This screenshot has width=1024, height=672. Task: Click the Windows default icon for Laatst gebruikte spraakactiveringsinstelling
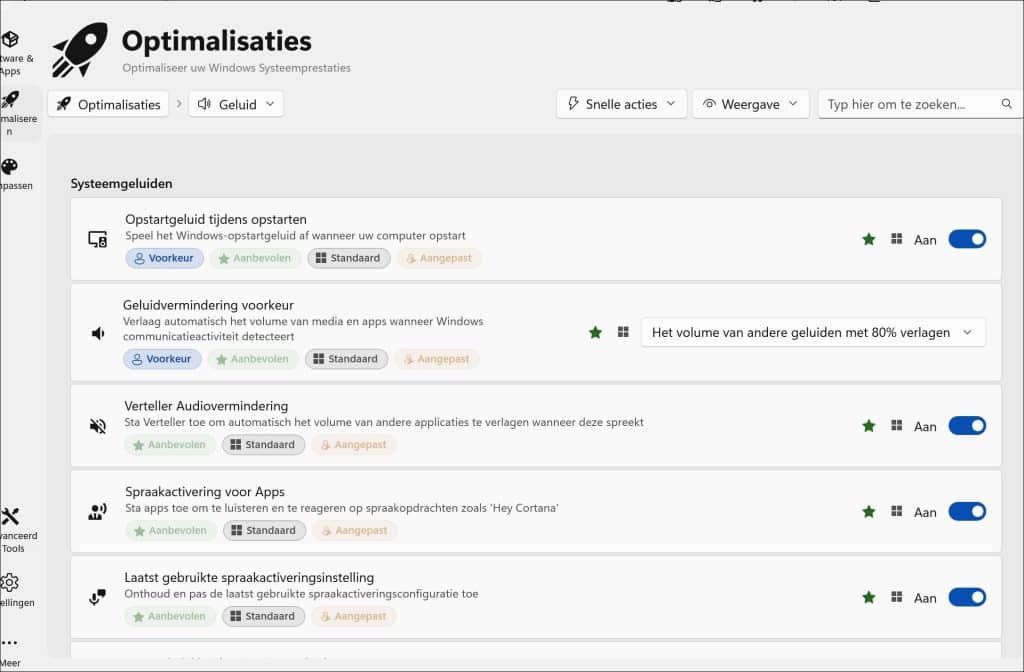[x=897, y=596]
